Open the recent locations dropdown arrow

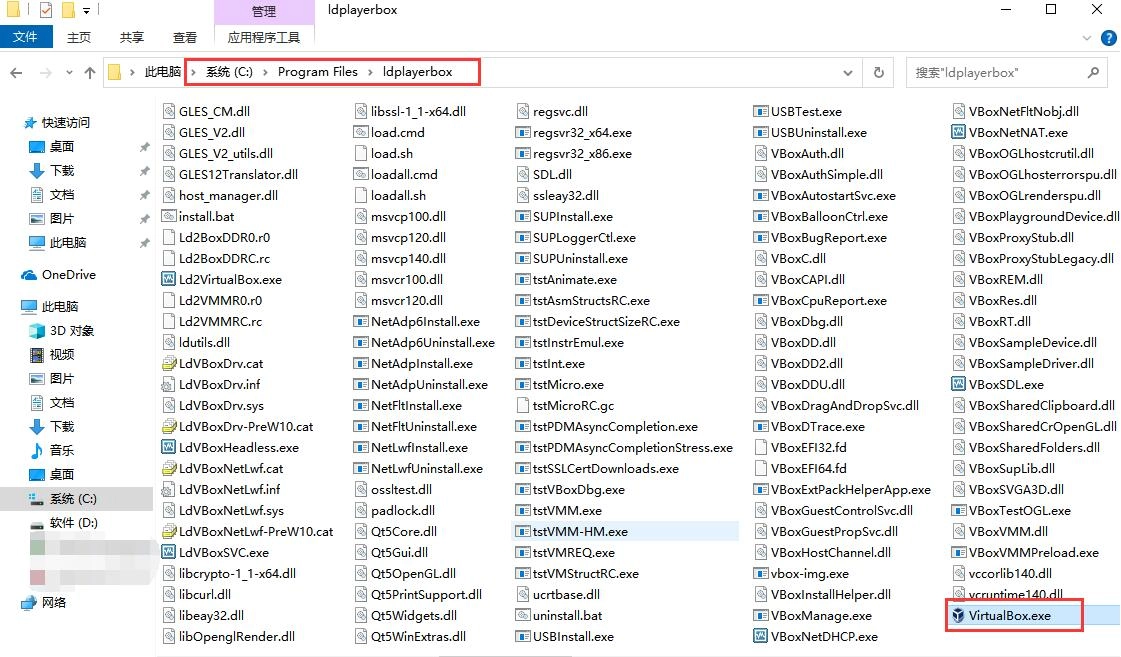coord(69,73)
